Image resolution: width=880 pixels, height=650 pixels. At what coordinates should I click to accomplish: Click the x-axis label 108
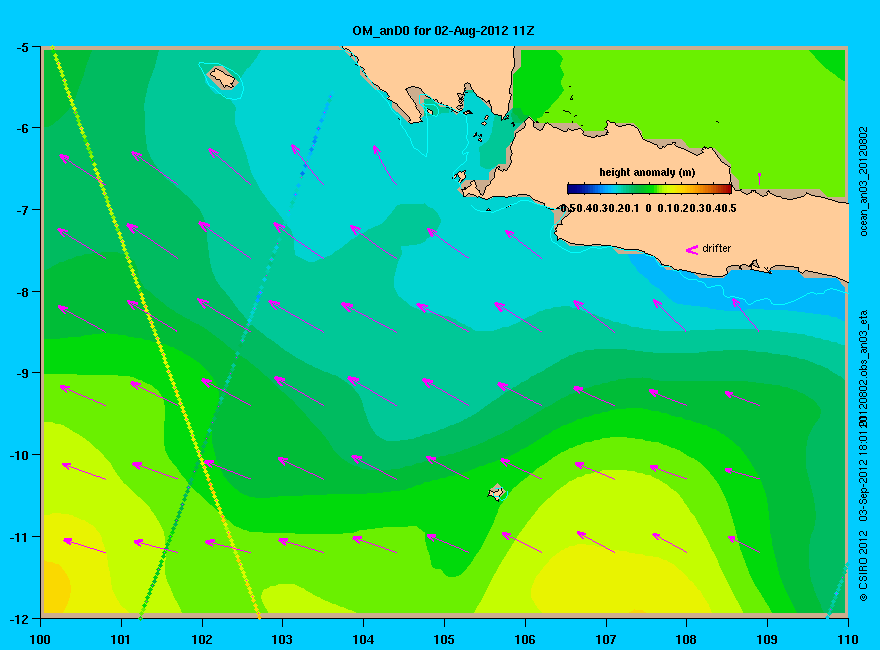coord(686,639)
